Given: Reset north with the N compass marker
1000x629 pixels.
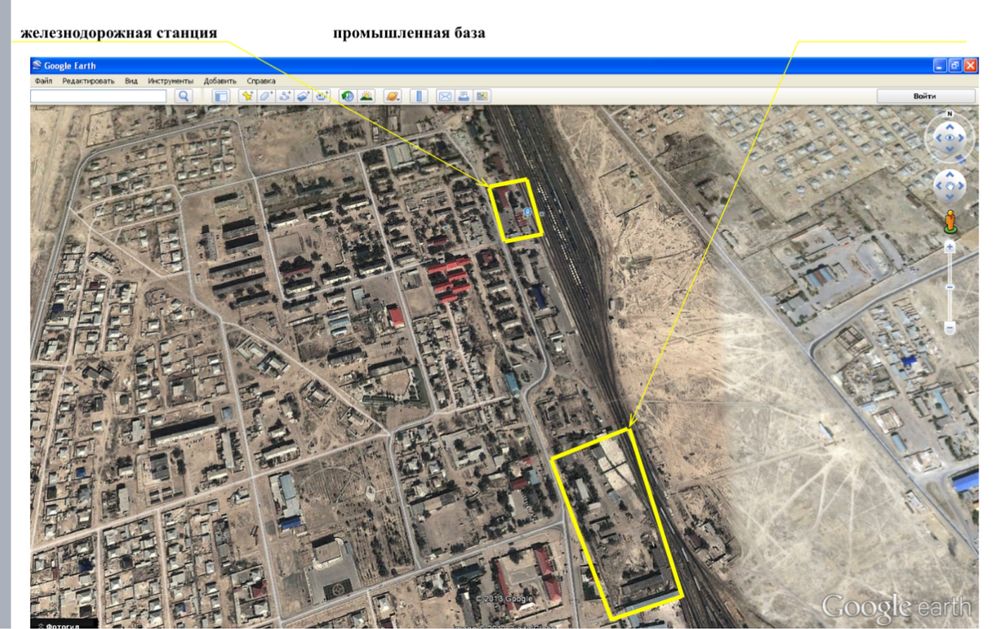Looking at the screenshot, I should (x=950, y=113).
